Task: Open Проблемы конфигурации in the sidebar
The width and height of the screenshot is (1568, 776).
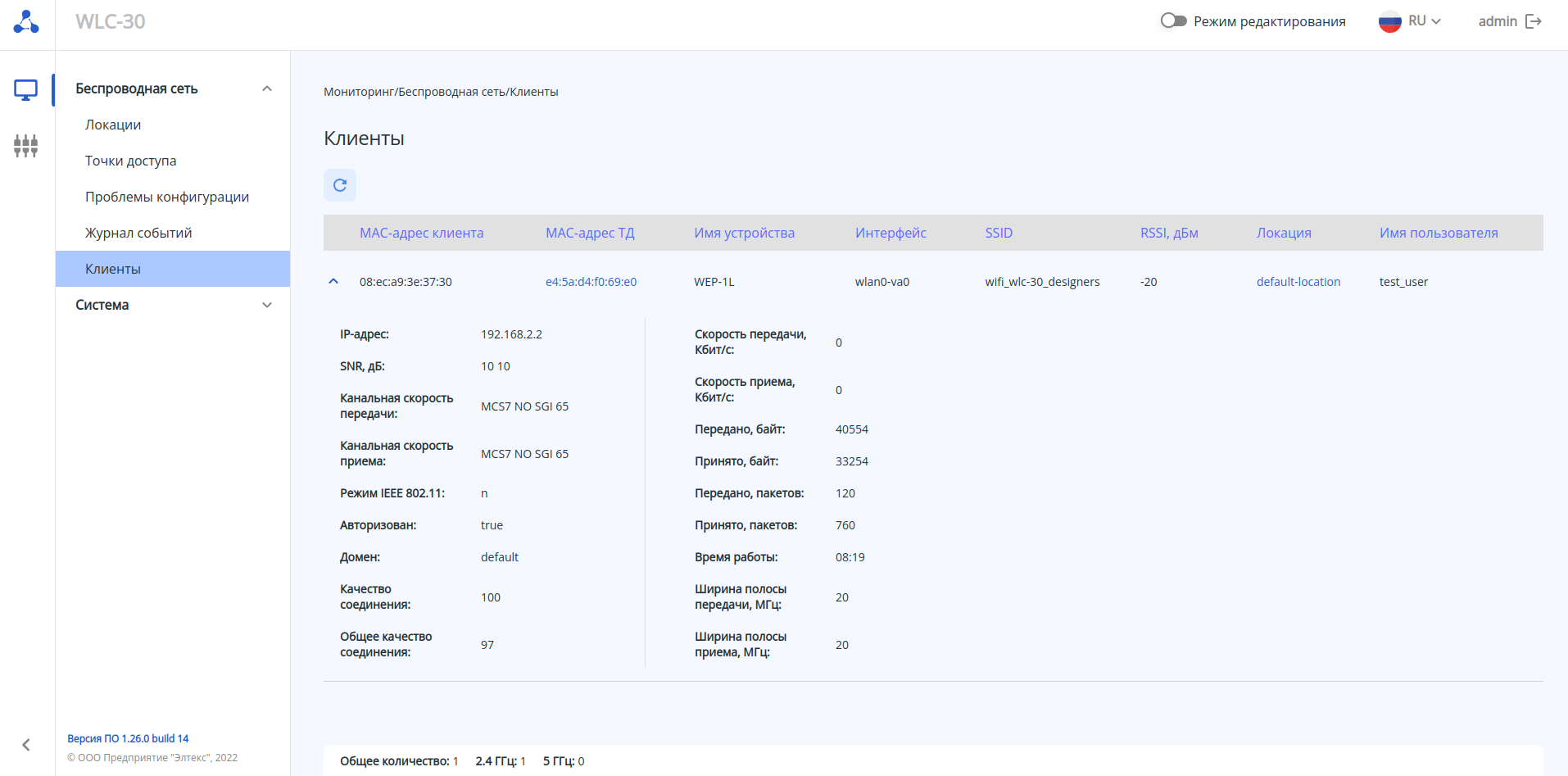Action: tap(167, 197)
